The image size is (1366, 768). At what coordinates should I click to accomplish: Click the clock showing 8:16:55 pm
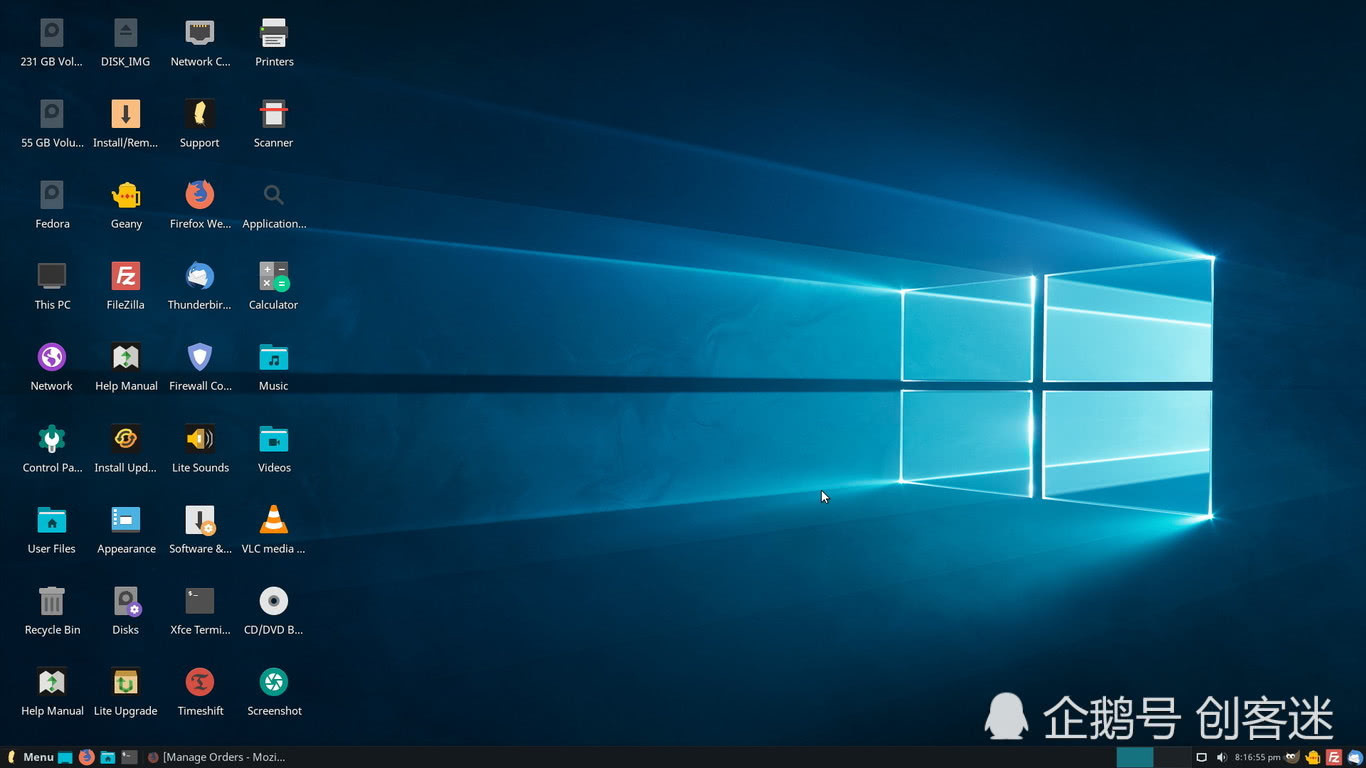(1257, 757)
